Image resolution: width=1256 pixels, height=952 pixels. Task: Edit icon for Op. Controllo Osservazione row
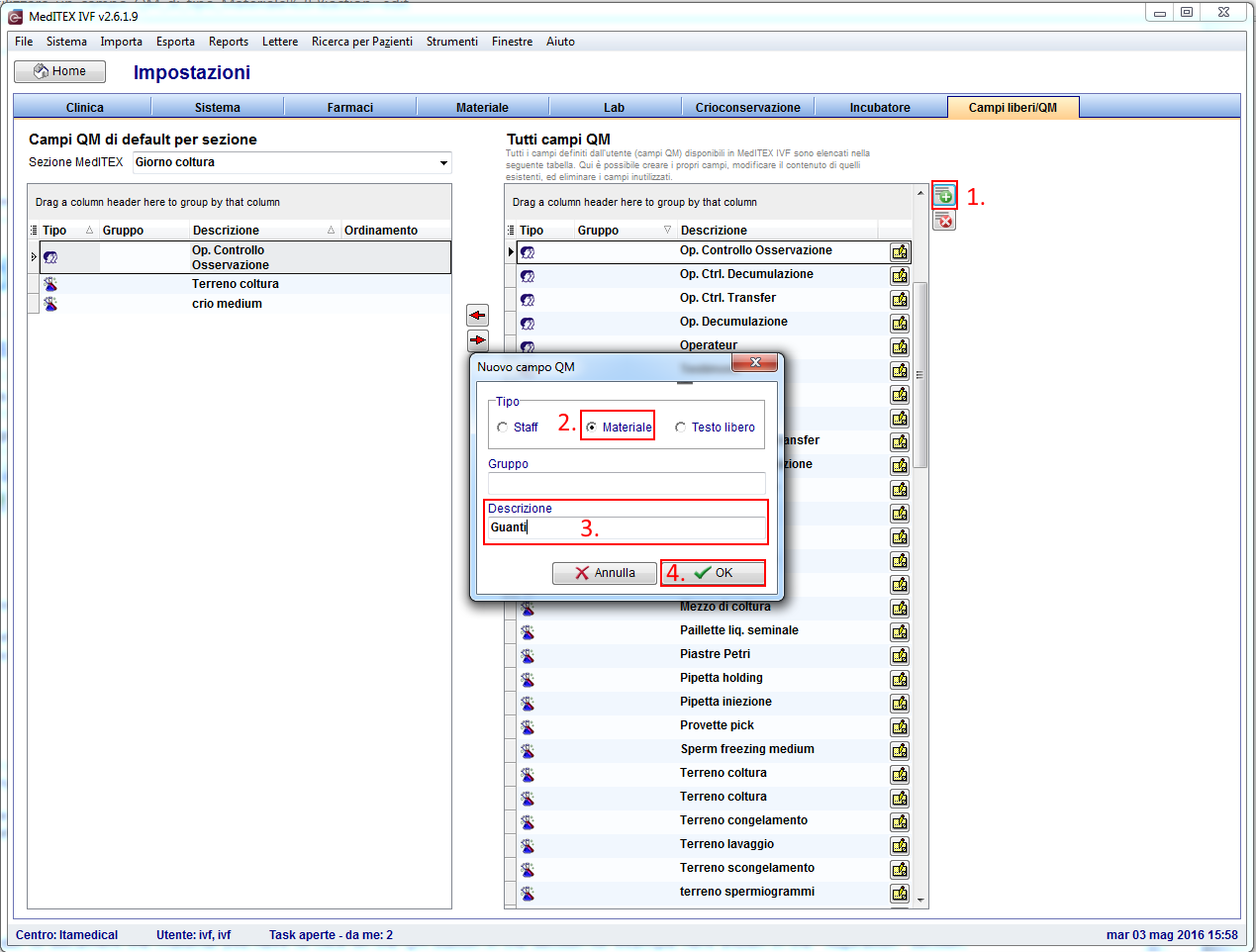point(900,252)
